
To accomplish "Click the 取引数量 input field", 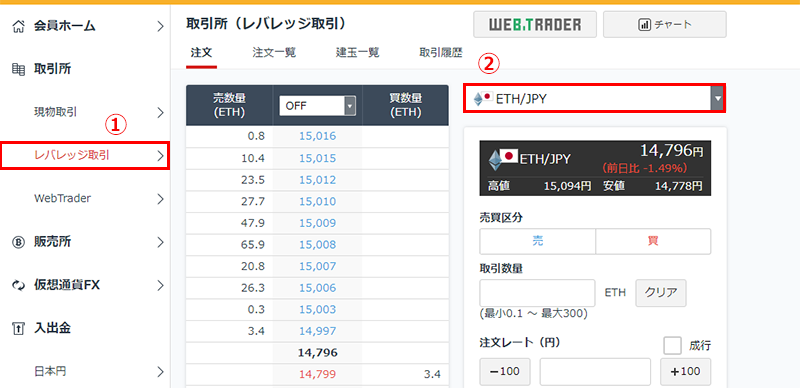I will (538, 293).
